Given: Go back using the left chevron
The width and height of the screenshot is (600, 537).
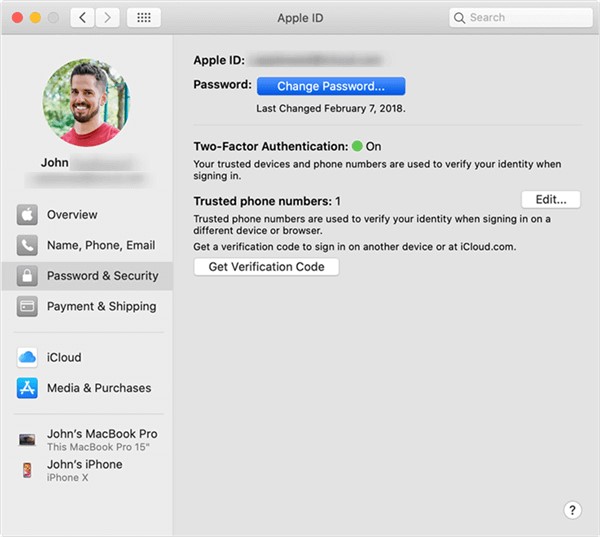Looking at the screenshot, I should (83, 18).
